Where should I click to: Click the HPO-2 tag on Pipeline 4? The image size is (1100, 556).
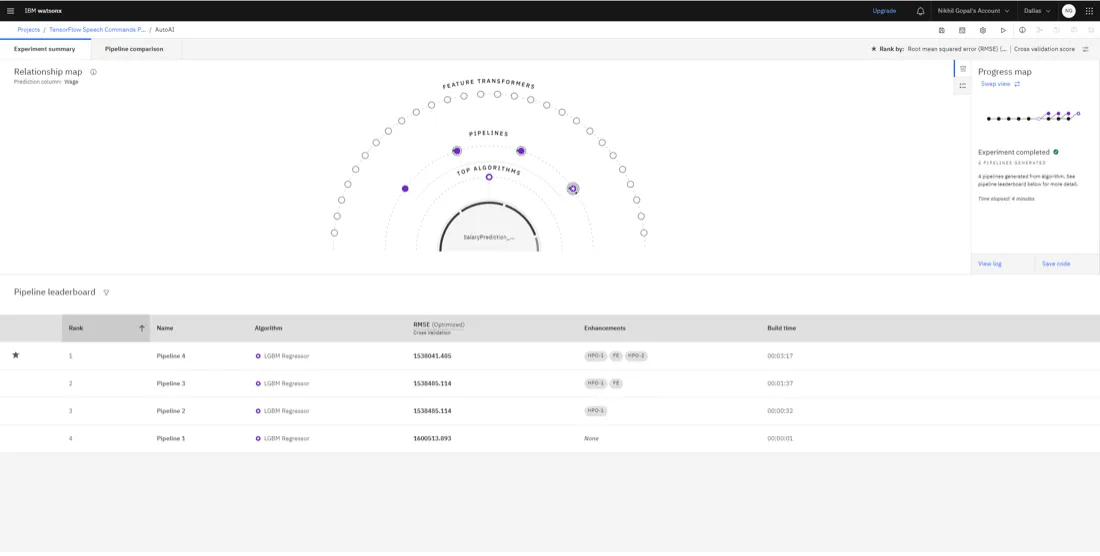tap(636, 355)
